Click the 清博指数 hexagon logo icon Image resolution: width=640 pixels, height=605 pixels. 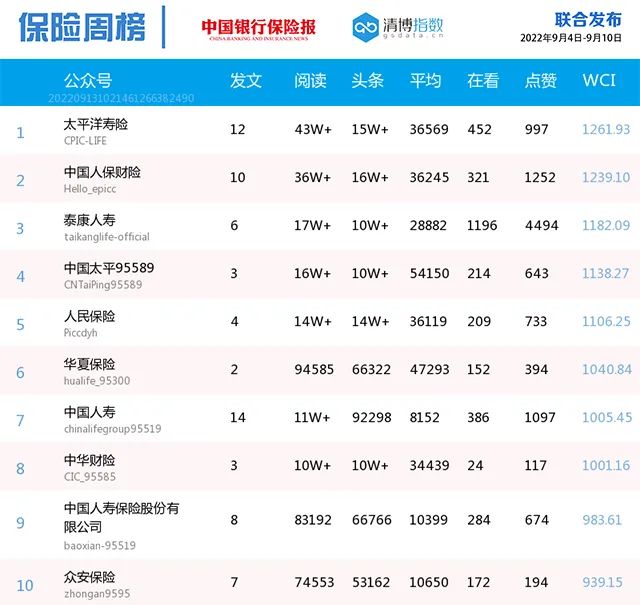click(x=365, y=27)
